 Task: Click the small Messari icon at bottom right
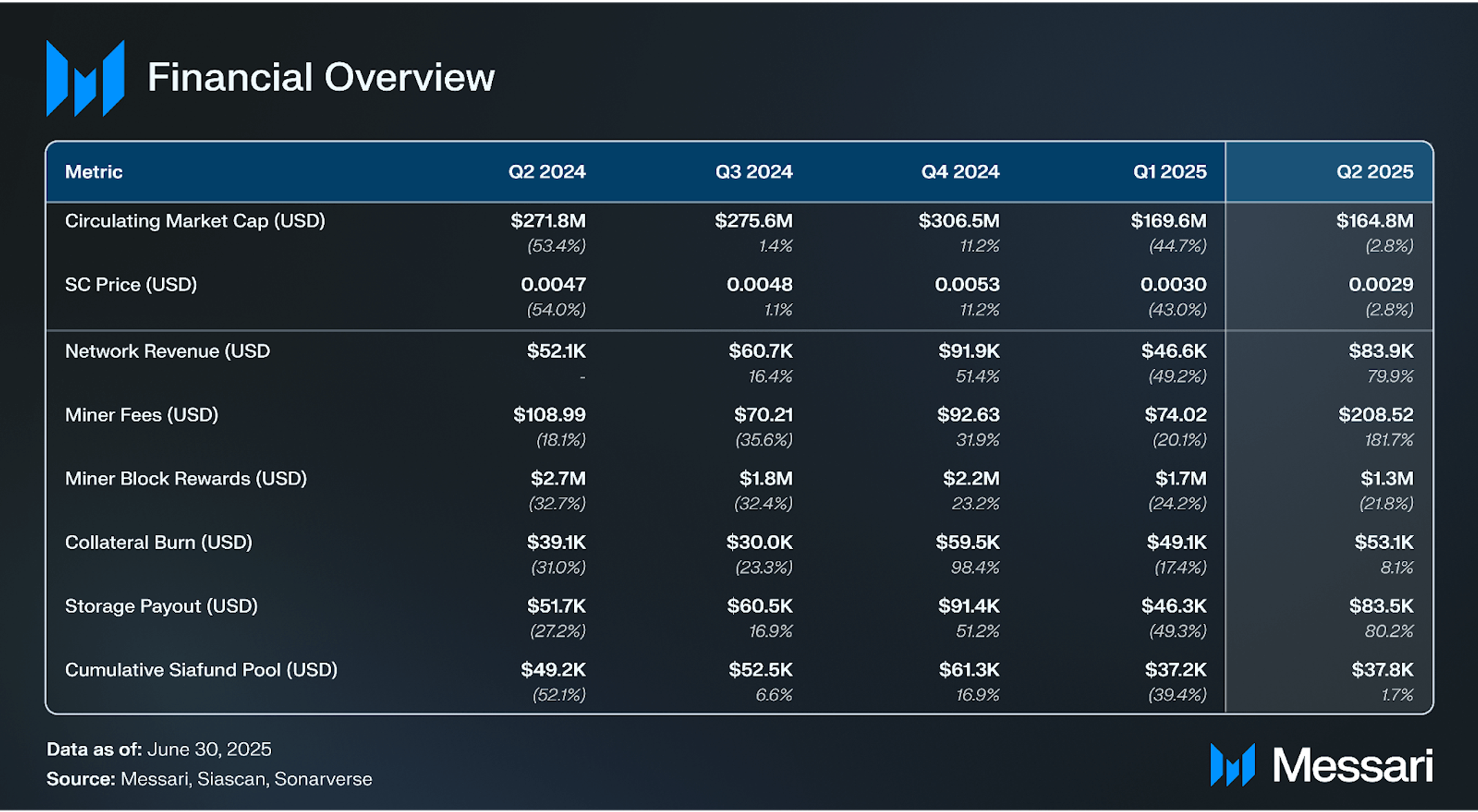pyautogui.click(x=1232, y=764)
